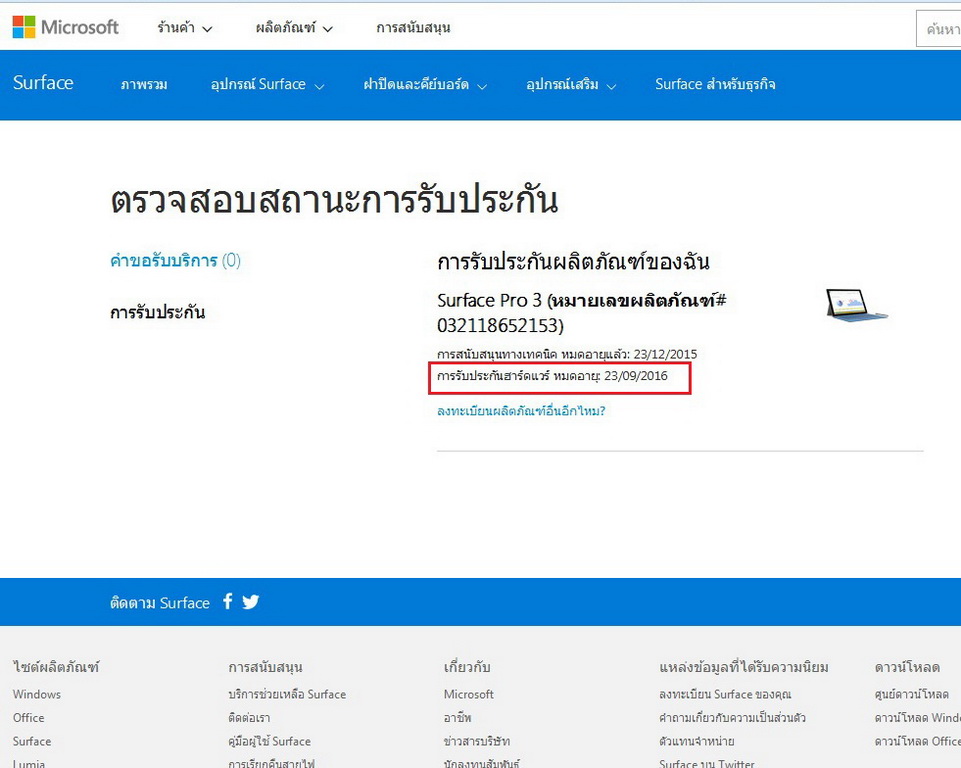Click the serial number 032118652153
The image size is (961, 768).
click(497, 325)
